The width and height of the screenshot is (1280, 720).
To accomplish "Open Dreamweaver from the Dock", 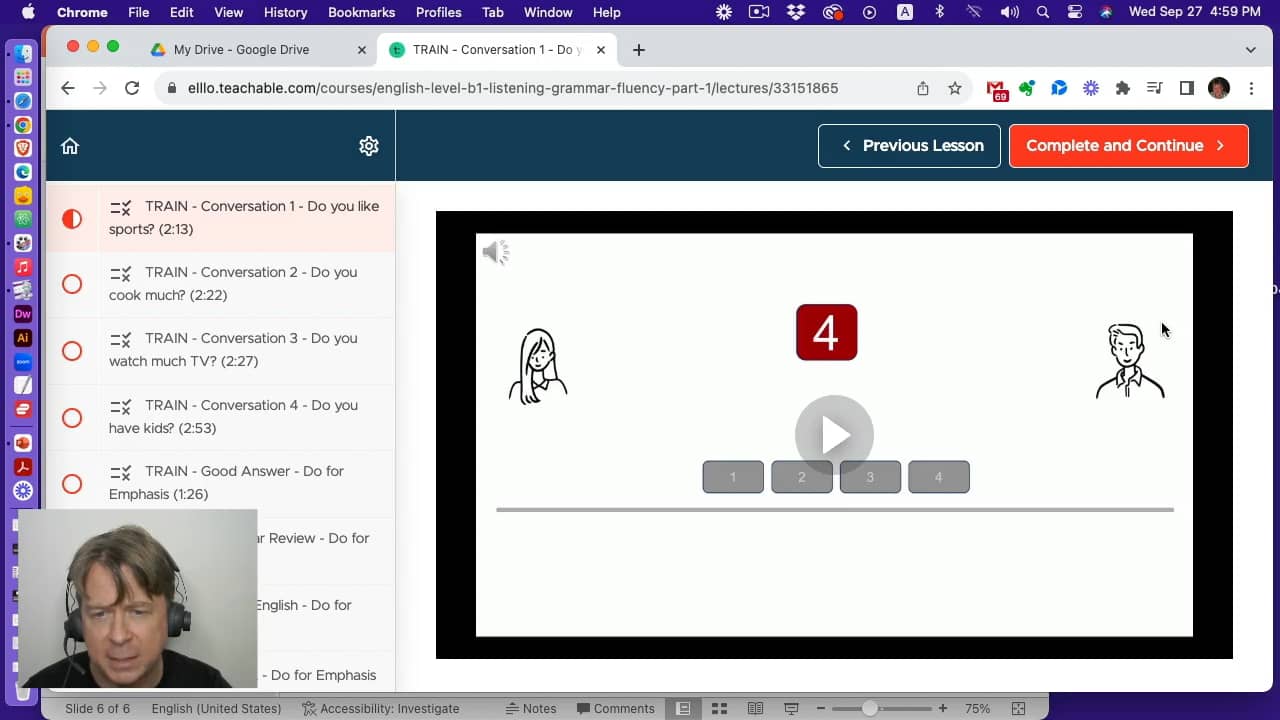I will [23, 314].
